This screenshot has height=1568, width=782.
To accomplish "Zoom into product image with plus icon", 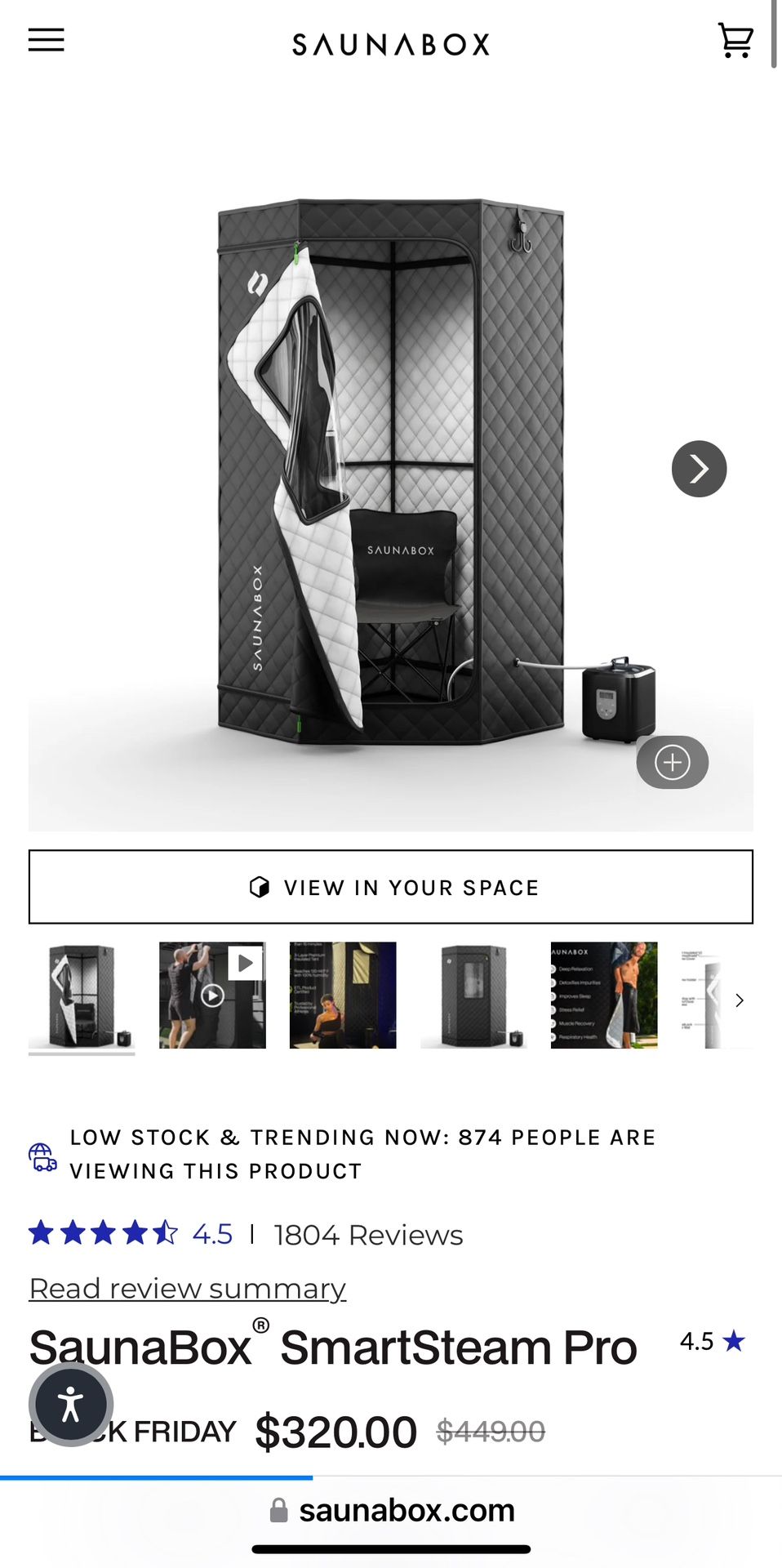I will pos(673,763).
